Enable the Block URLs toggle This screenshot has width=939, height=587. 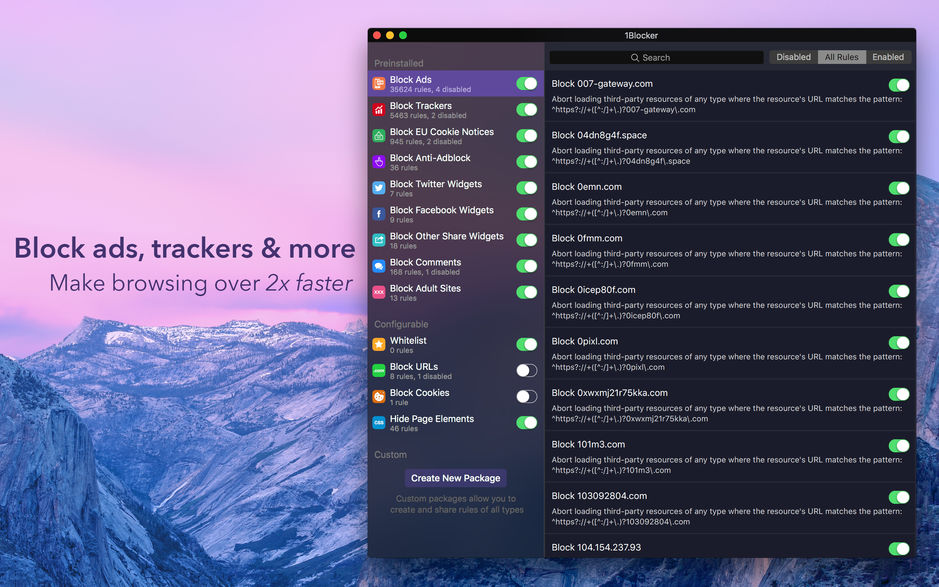tap(527, 370)
